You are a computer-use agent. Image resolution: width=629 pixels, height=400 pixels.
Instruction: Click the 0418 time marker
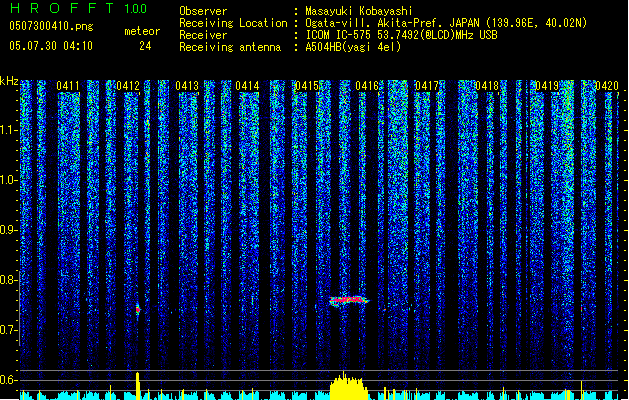[487, 86]
